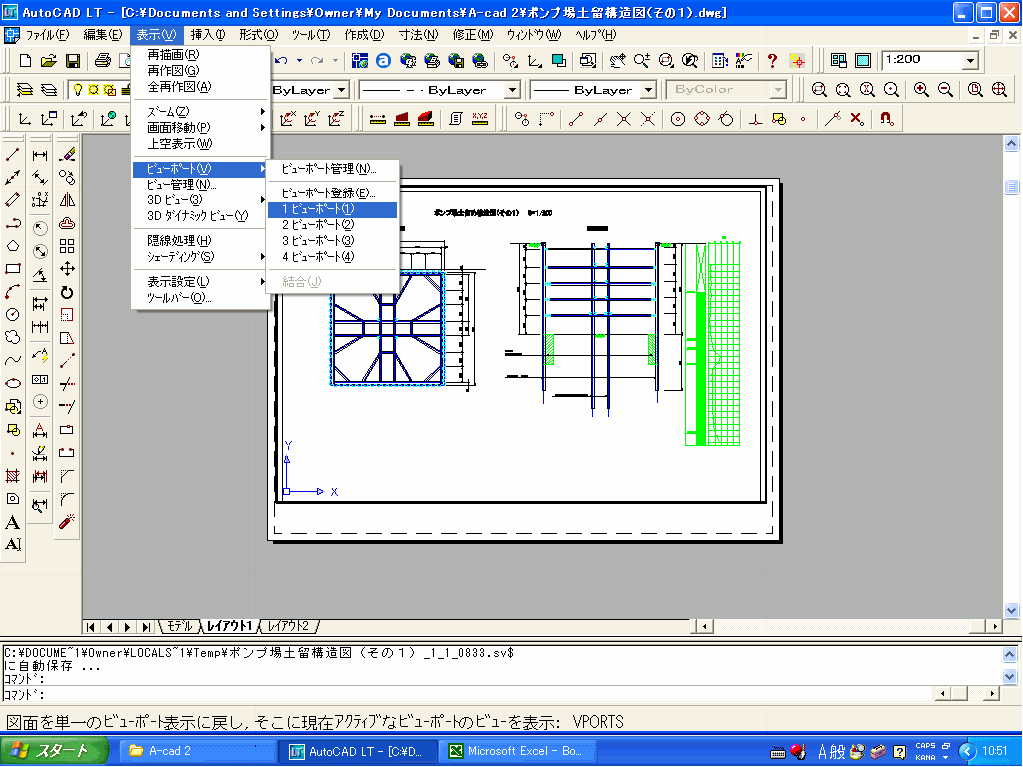1023x767 pixels.
Task: Select ビューポート管理(N)... entry
Action: pos(333,169)
